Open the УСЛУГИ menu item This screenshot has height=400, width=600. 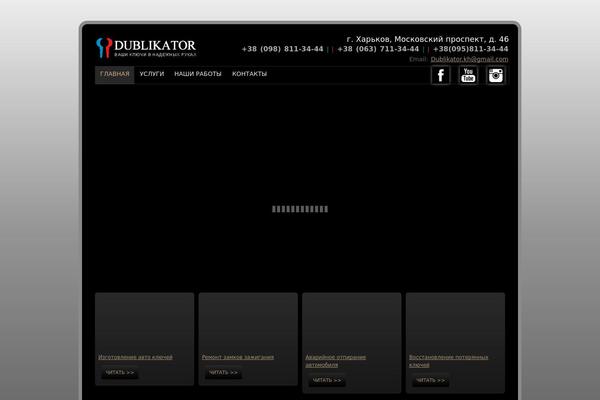coord(152,74)
